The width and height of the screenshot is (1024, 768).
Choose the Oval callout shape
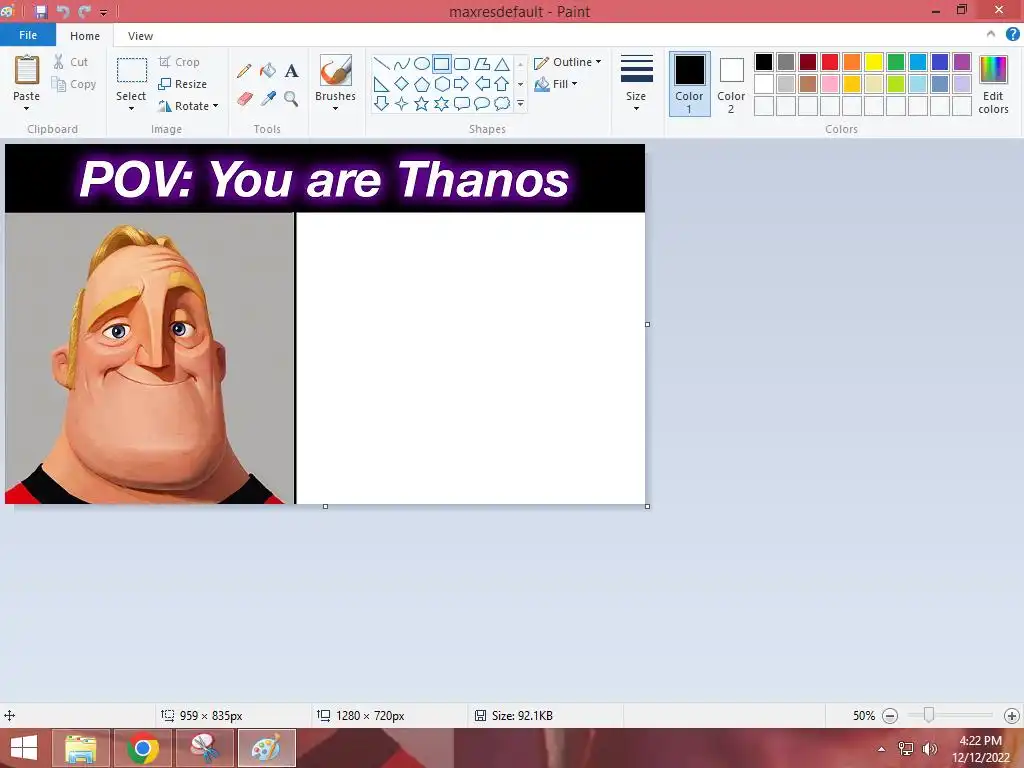coord(482,103)
